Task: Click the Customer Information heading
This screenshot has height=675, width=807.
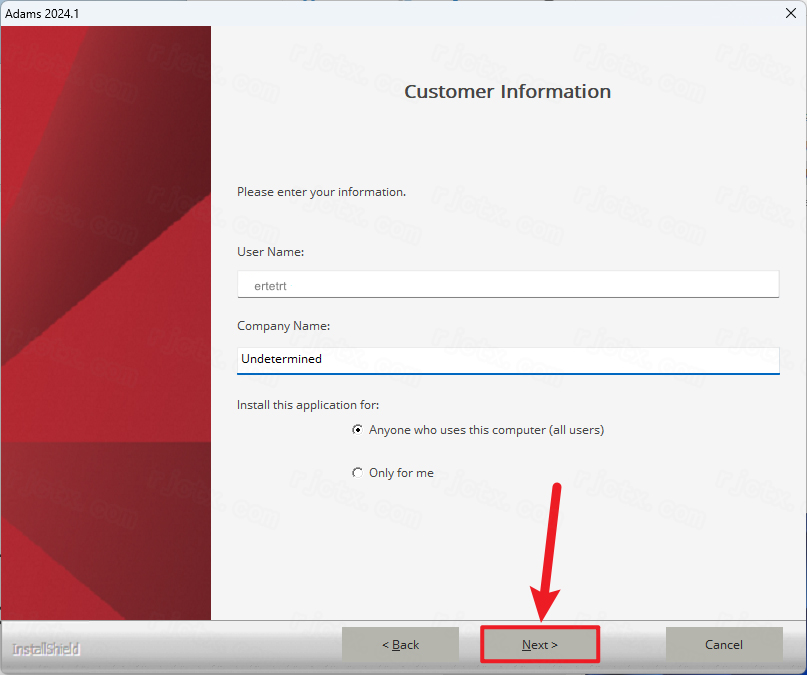Action: pyautogui.click(x=507, y=92)
